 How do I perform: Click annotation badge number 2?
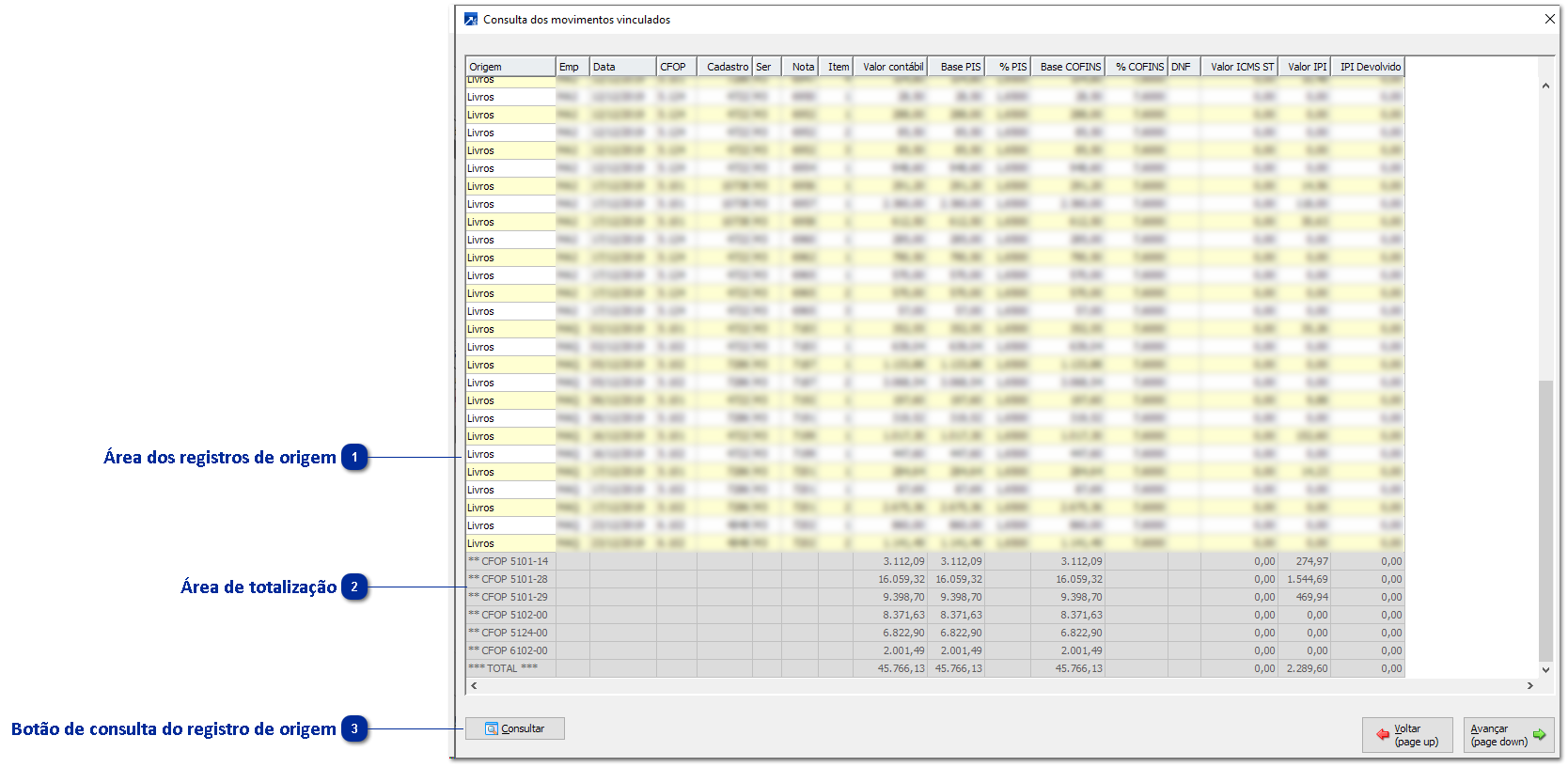[x=354, y=587]
